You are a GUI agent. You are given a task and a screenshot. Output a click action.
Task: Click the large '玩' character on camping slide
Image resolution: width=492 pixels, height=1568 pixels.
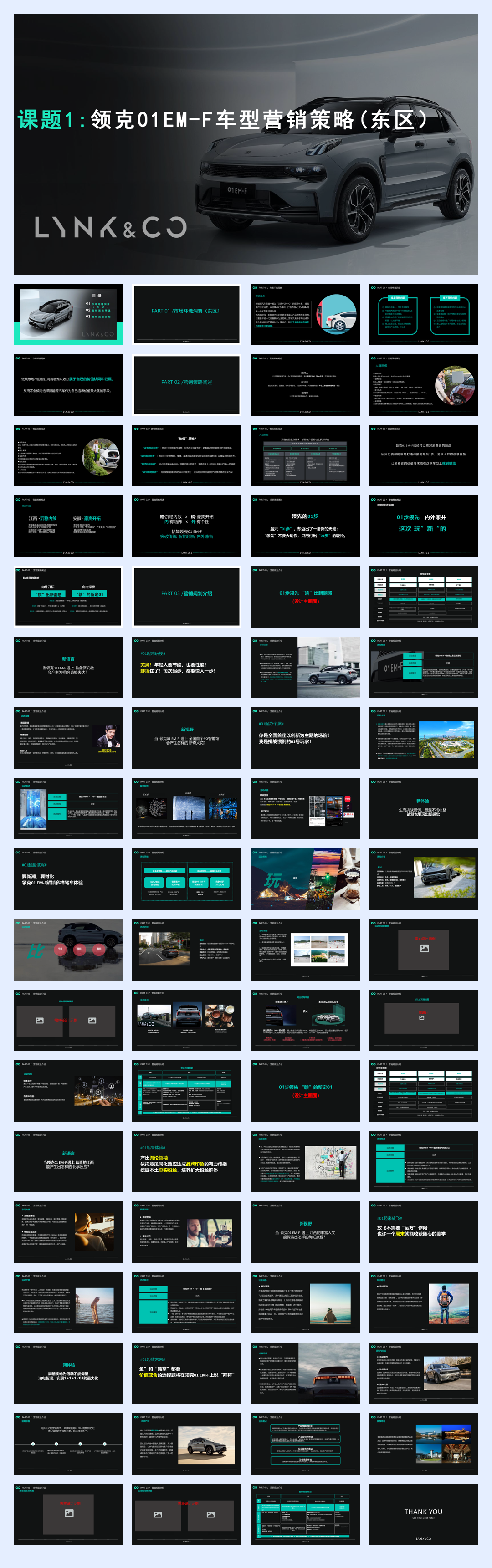(x=273, y=880)
